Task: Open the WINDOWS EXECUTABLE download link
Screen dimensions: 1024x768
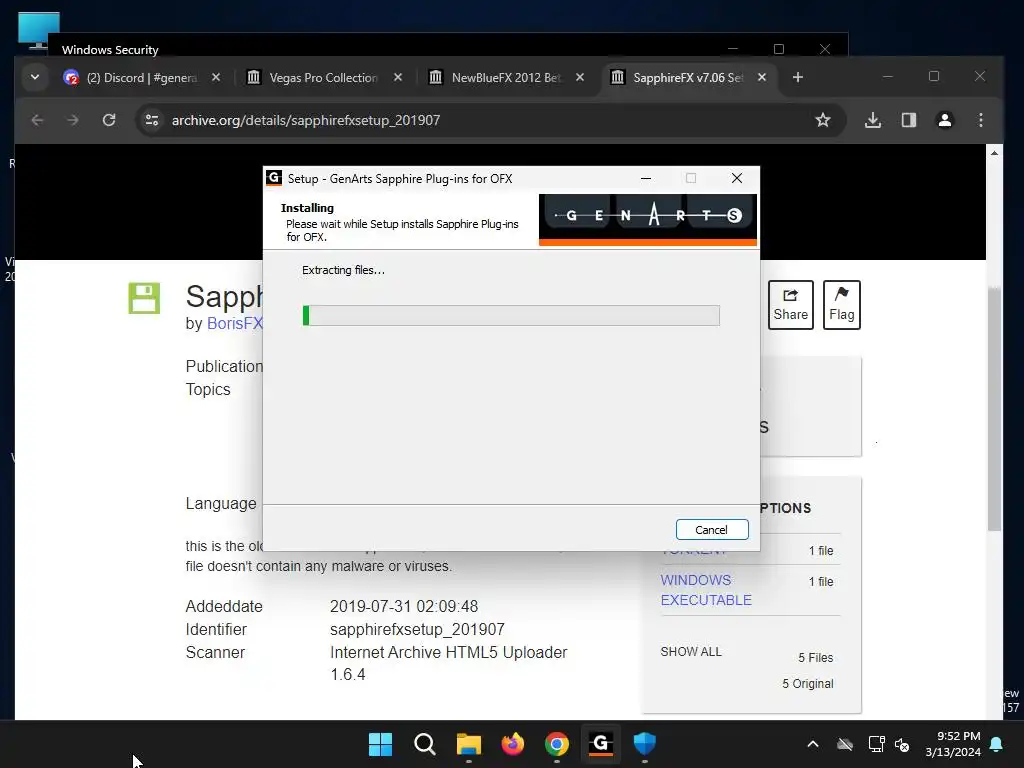Action: [706, 590]
